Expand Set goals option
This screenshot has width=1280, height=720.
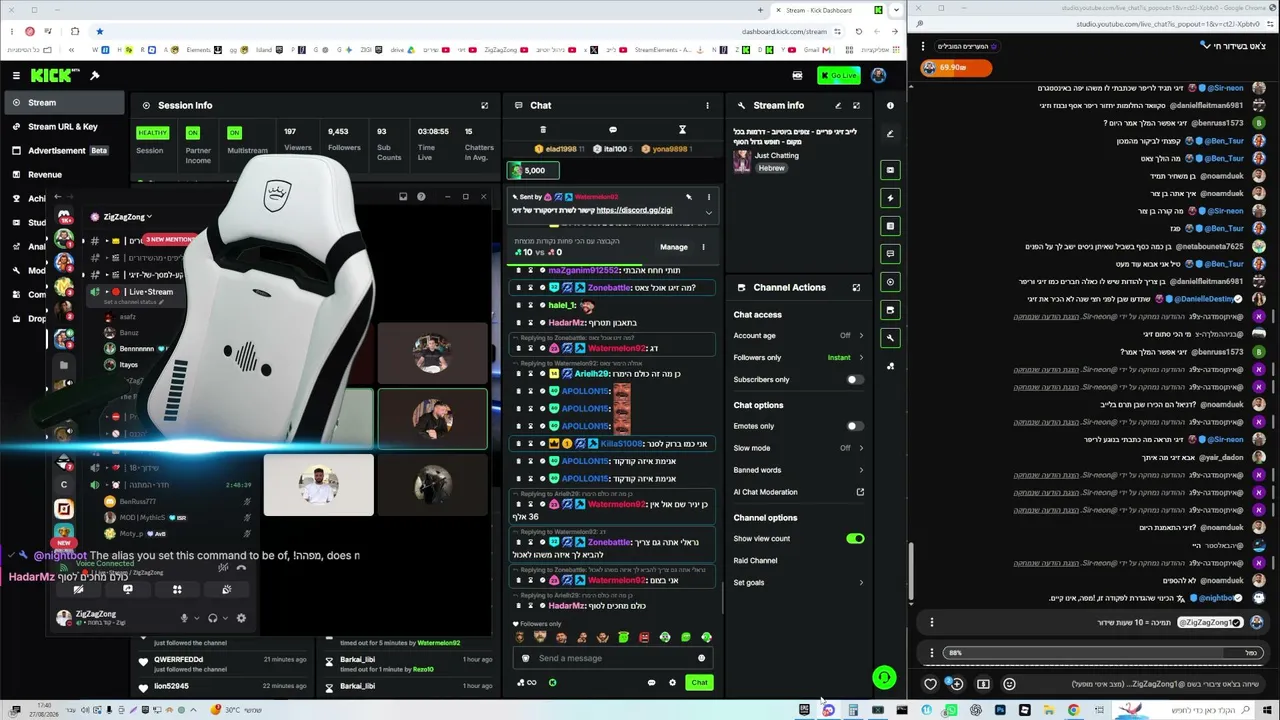(x=861, y=583)
